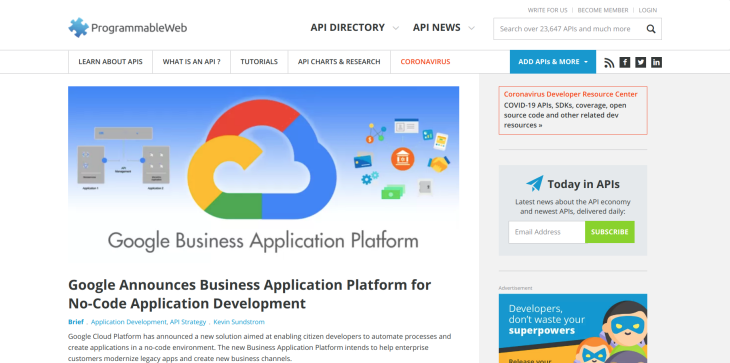
Task: Expand the API News chevron
Action: (x=472, y=28)
